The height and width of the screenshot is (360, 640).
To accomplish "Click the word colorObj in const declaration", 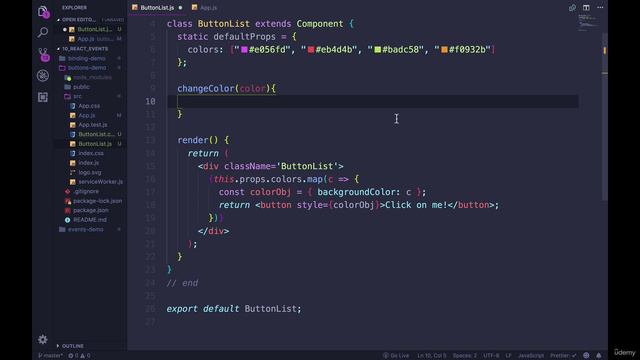I will tap(270, 192).
